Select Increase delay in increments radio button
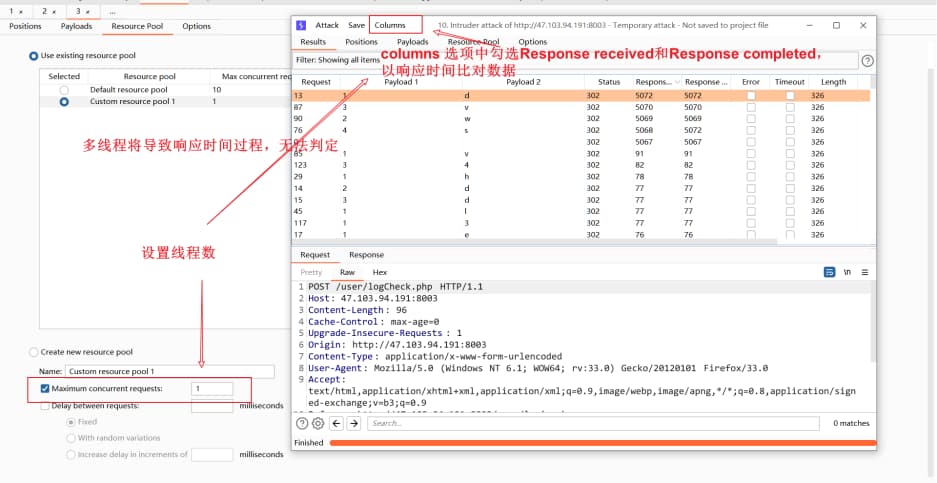The width and height of the screenshot is (937, 483). [71, 455]
